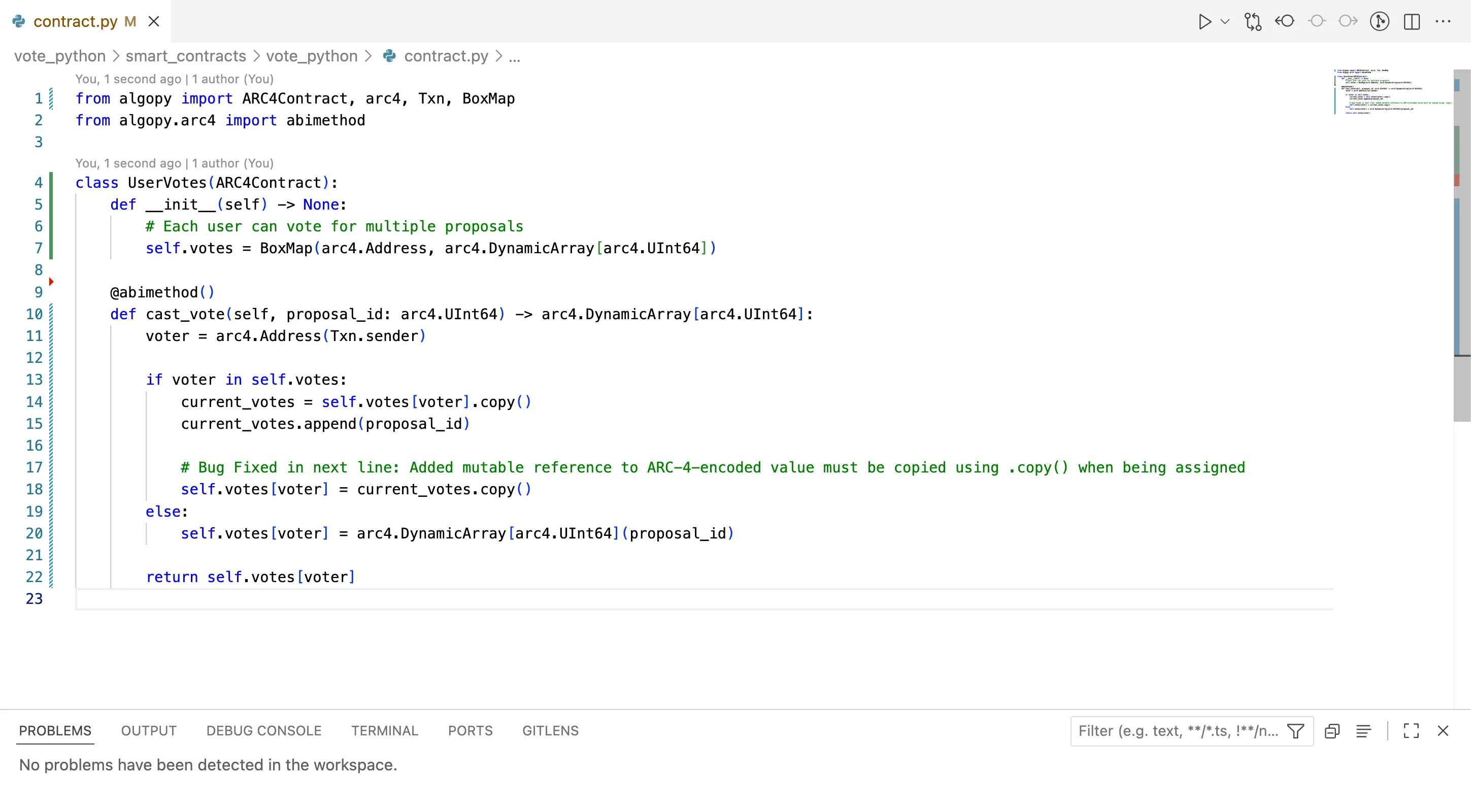Open the compare changes icon
This screenshot has width=1471, height=812.
click(1253, 22)
